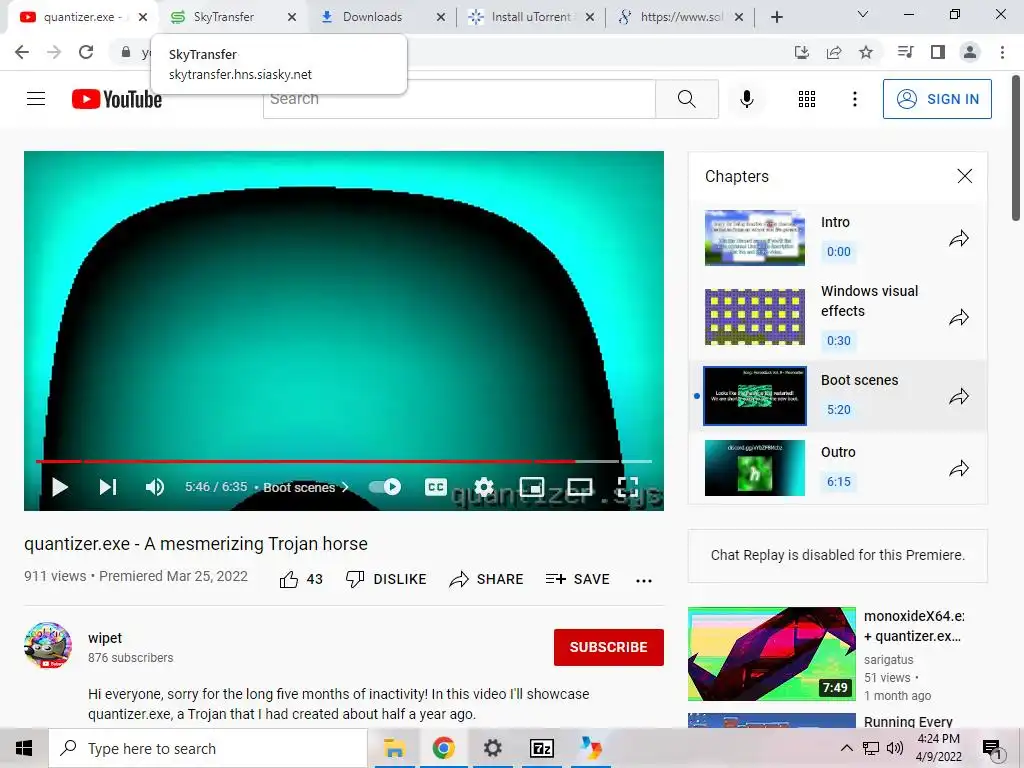1024x768 pixels.
Task: Open the Boot scenes chapter thumbnail
Action: [755, 396]
